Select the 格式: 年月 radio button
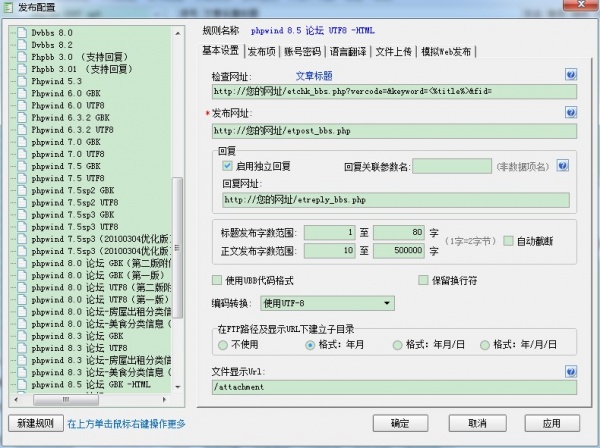This screenshot has height=448, width=600. click(310, 345)
